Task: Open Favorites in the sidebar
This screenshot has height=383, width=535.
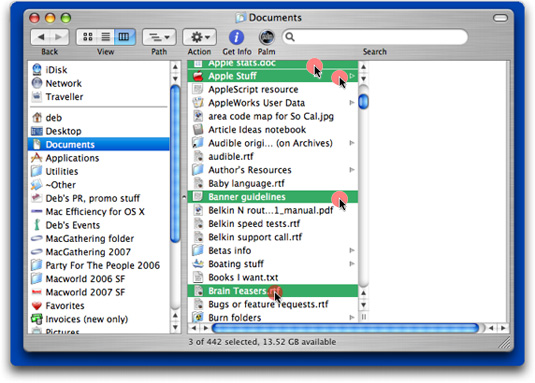Action: 99,306
